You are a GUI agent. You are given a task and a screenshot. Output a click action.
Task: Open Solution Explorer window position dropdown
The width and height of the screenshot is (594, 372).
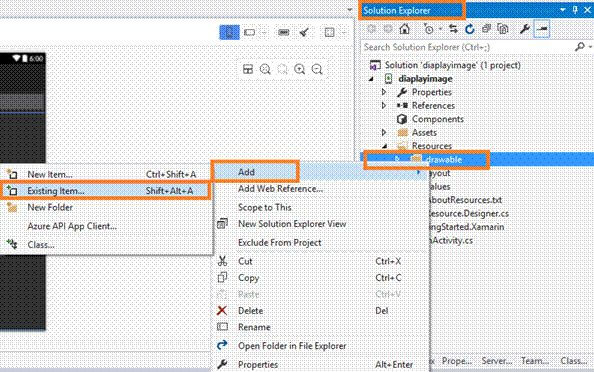tap(563, 10)
